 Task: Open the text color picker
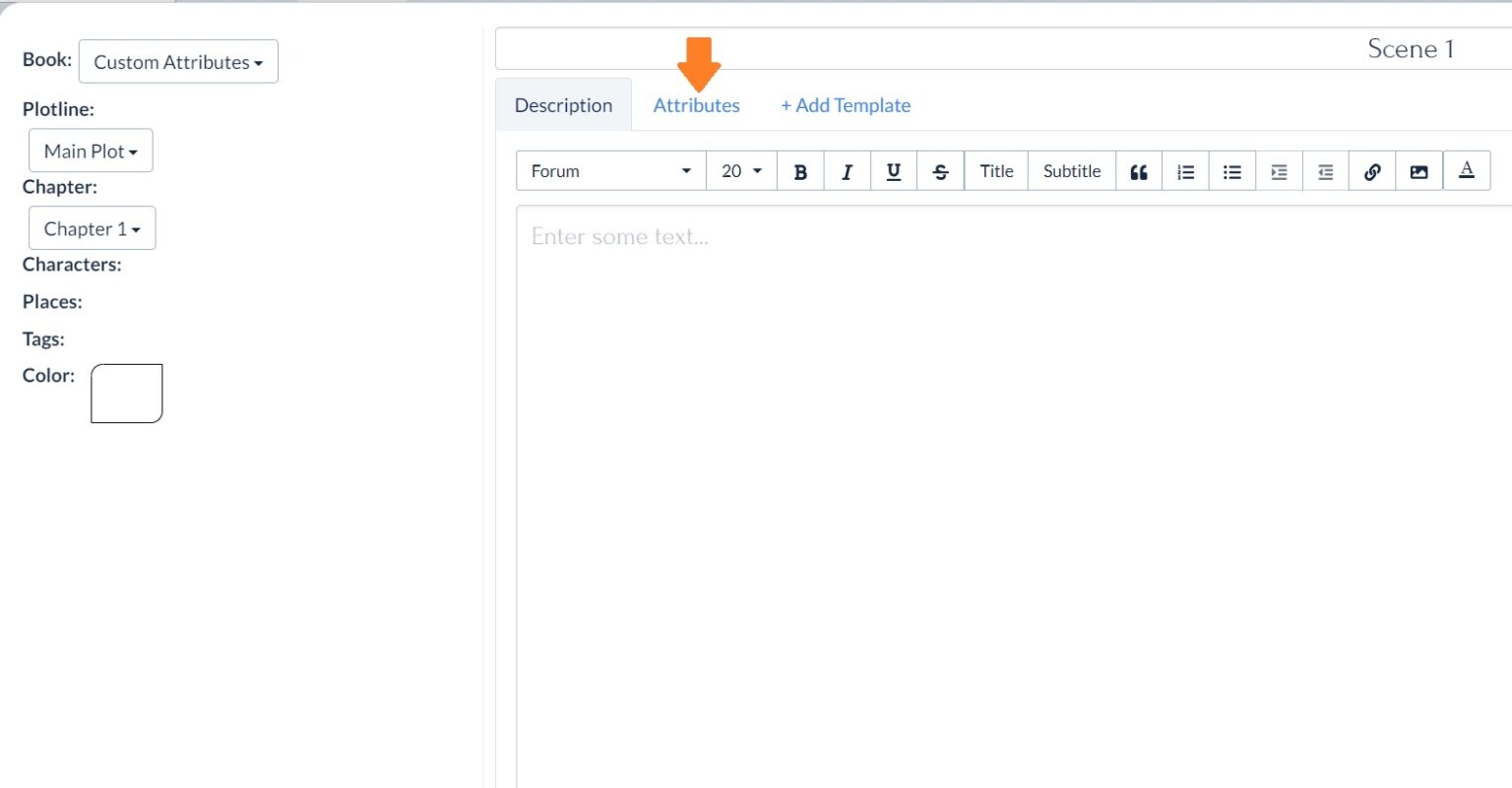coord(1466,170)
